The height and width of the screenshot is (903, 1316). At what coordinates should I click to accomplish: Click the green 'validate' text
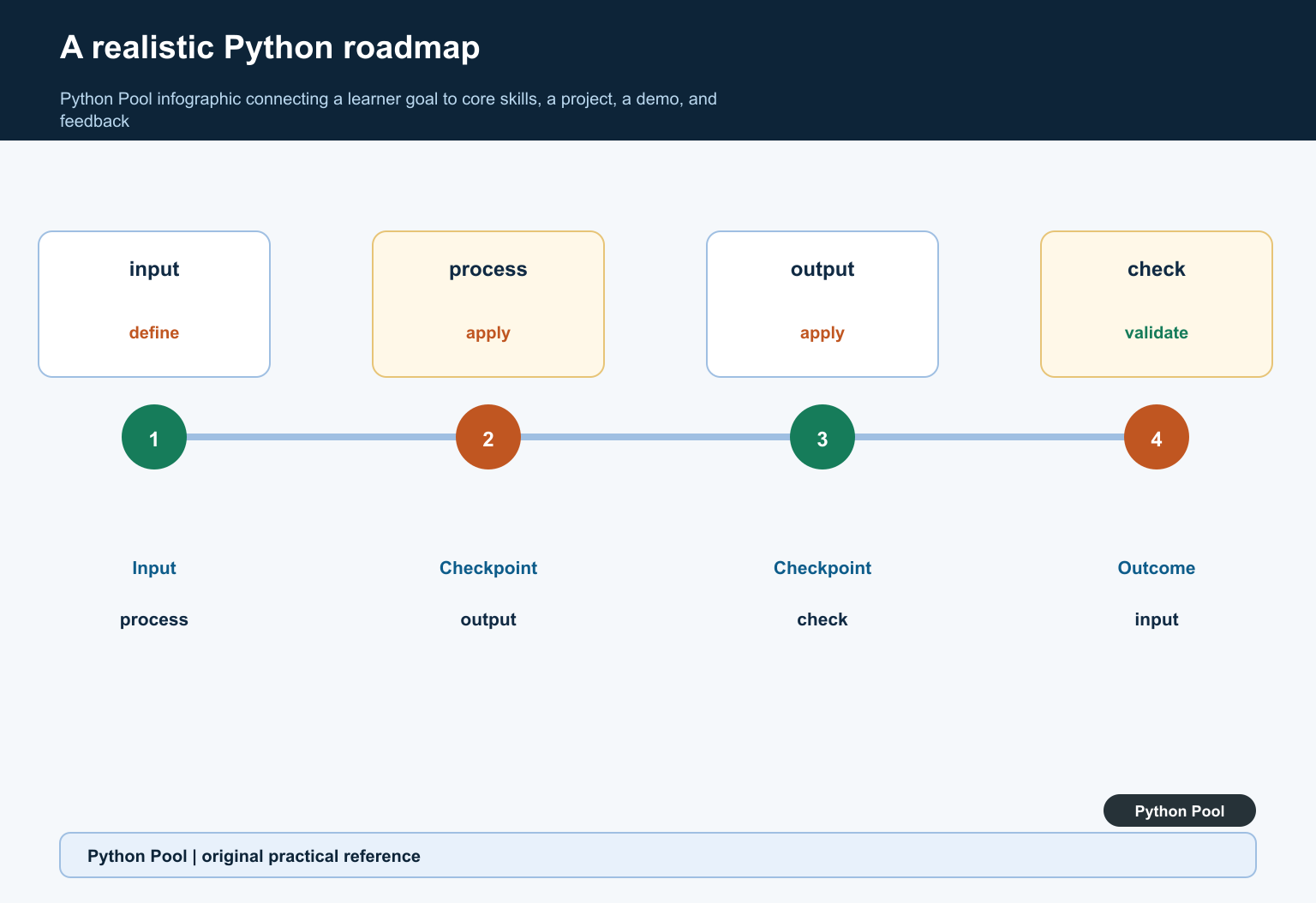tap(1157, 332)
